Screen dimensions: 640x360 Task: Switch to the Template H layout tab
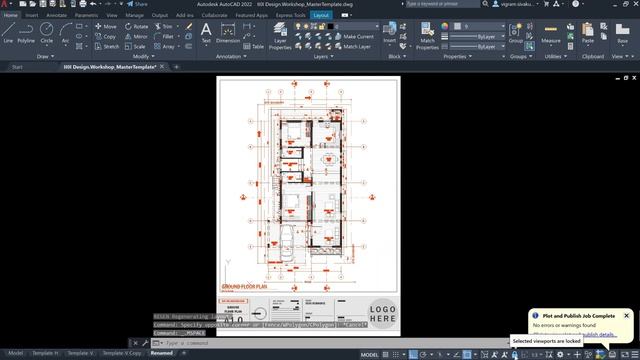point(45,353)
